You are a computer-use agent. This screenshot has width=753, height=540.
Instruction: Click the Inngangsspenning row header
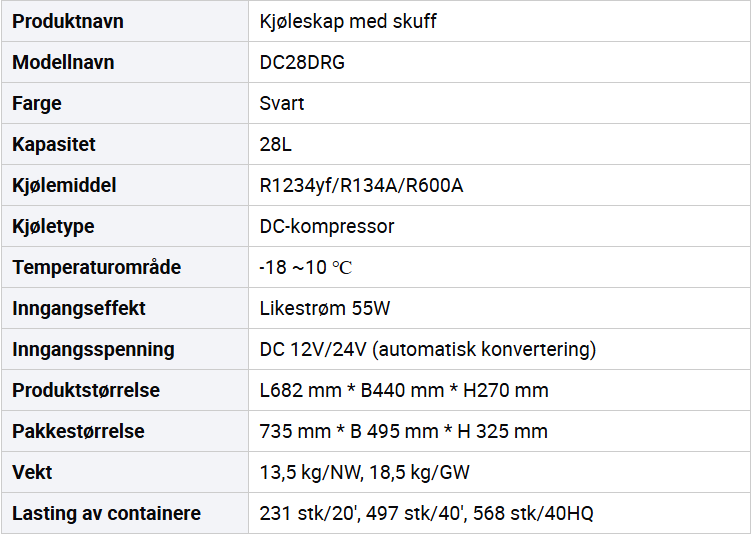coord(93,349)
